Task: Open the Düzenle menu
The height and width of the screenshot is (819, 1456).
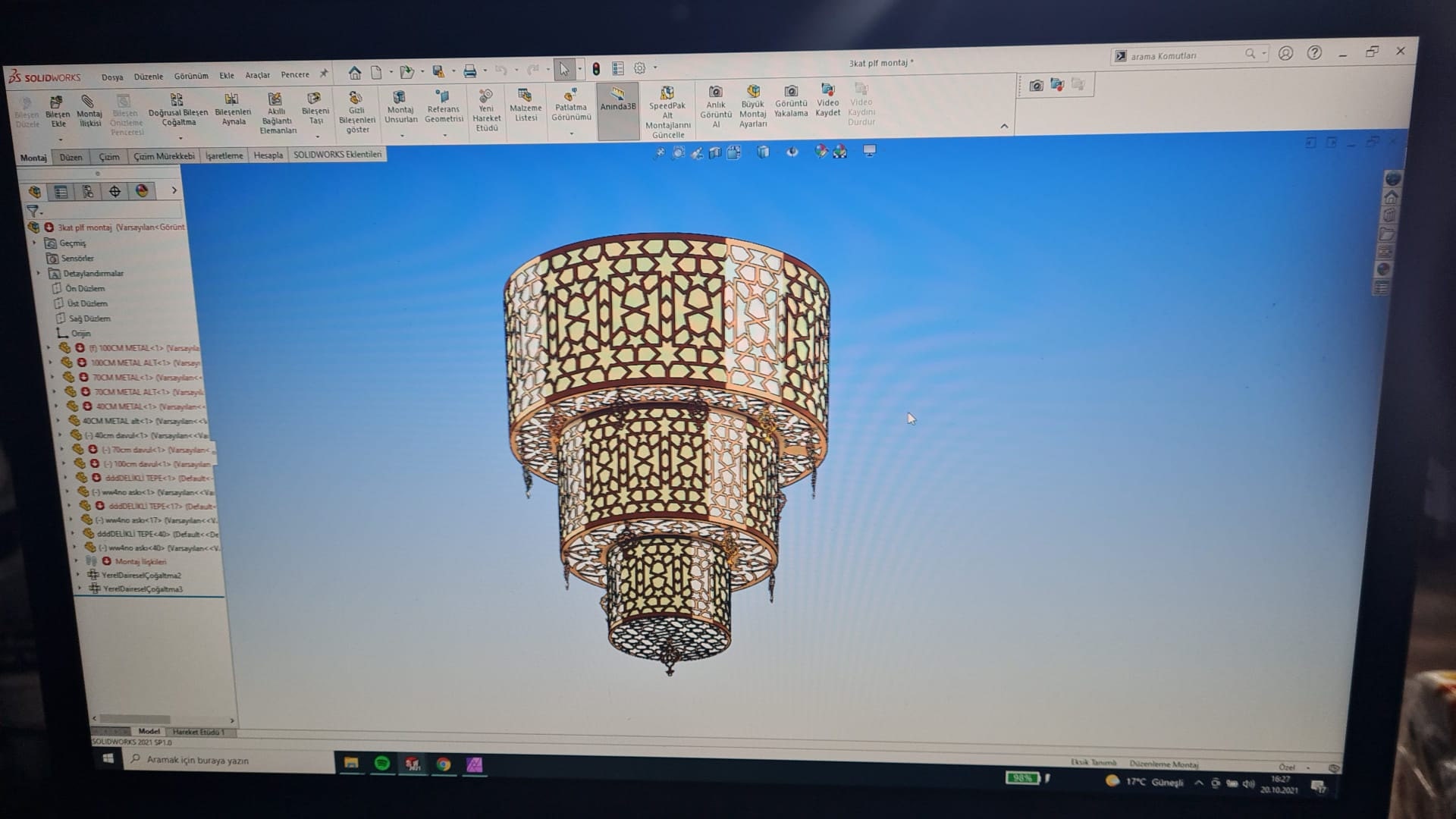Action: pyautogui.click(x=149, y=77)
